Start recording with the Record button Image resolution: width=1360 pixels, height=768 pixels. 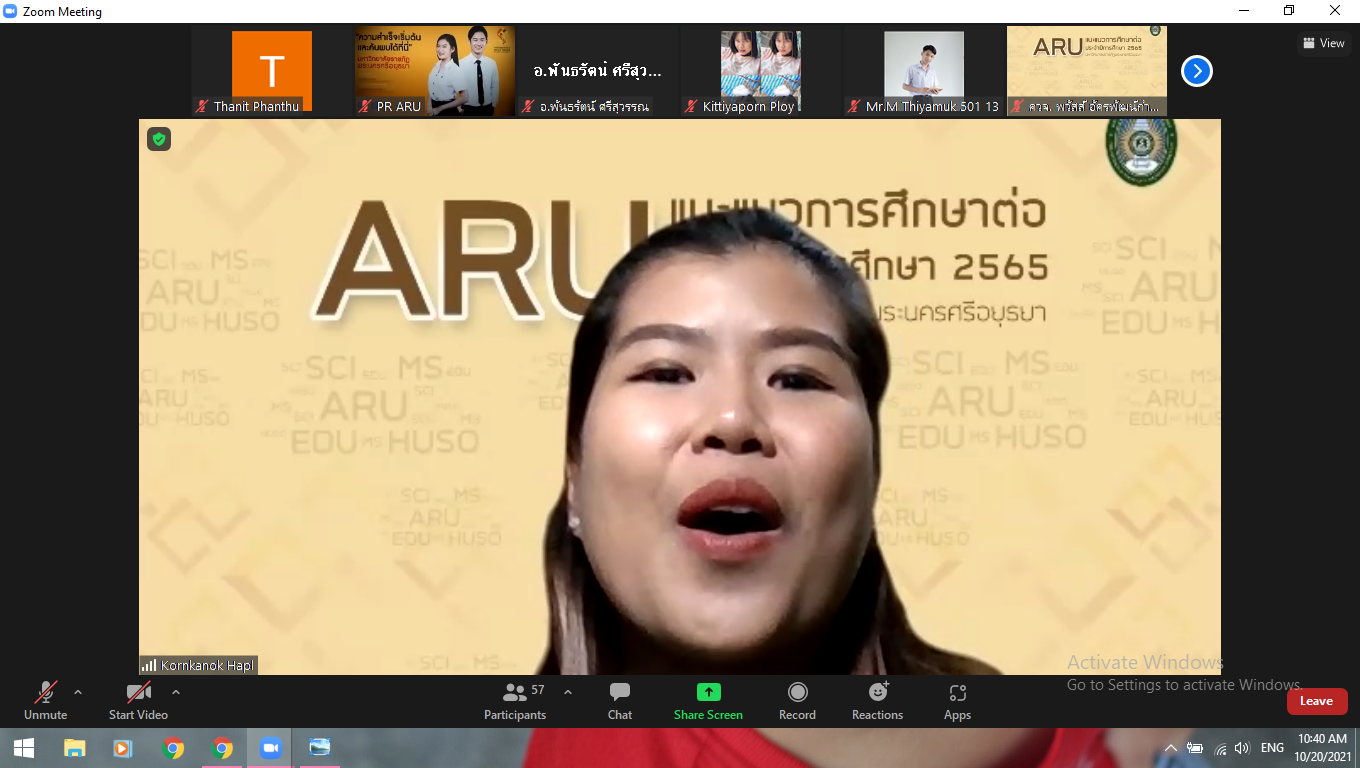coord(797,701)
